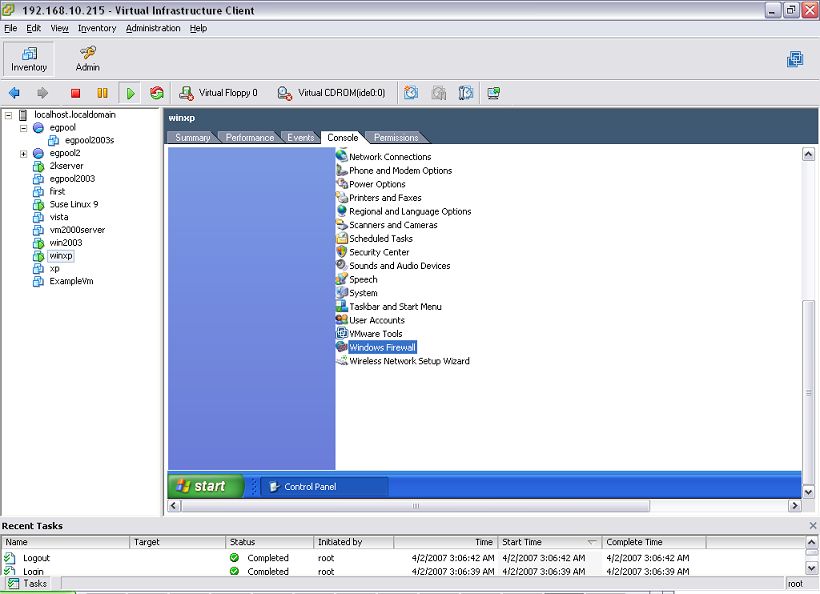Open the View menu

[x=59, y=28]
